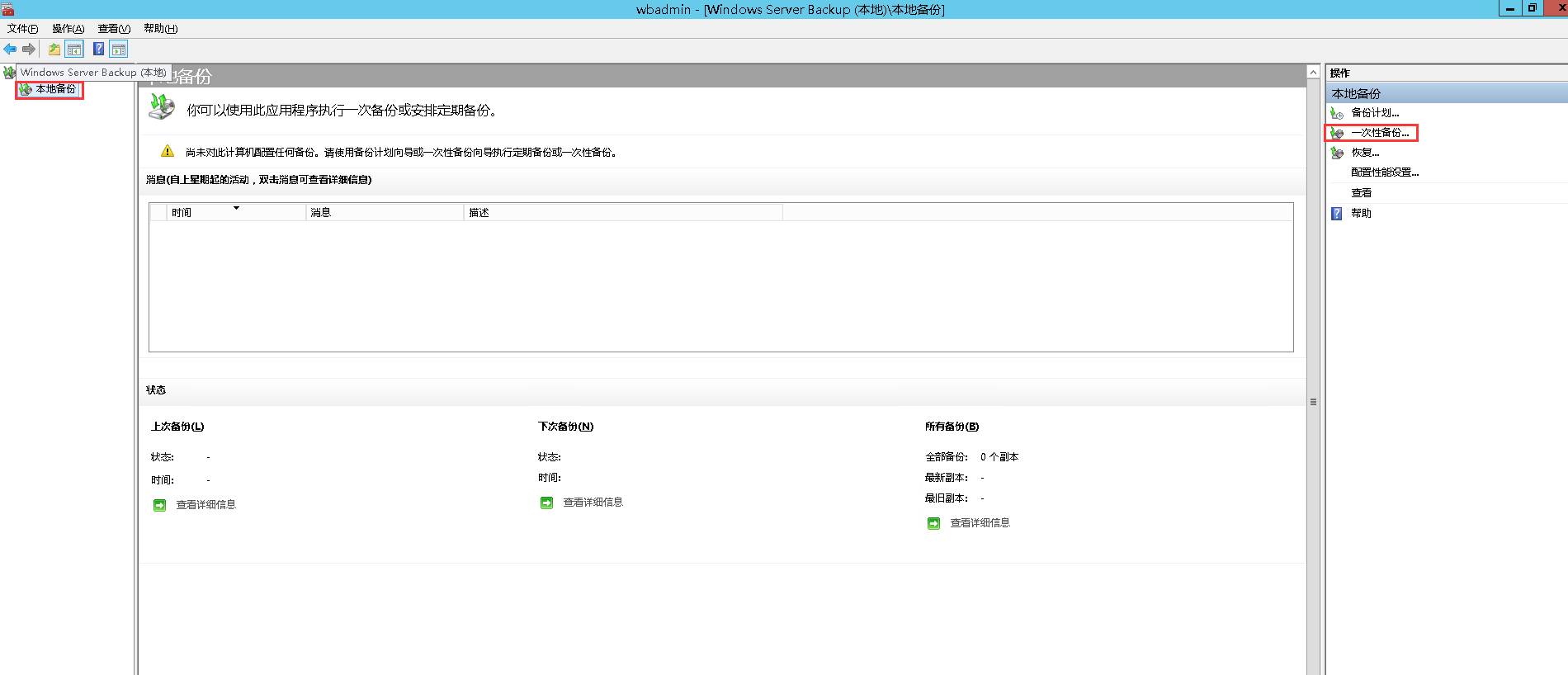Open the 帮助(H) menu

click(161, 29)
